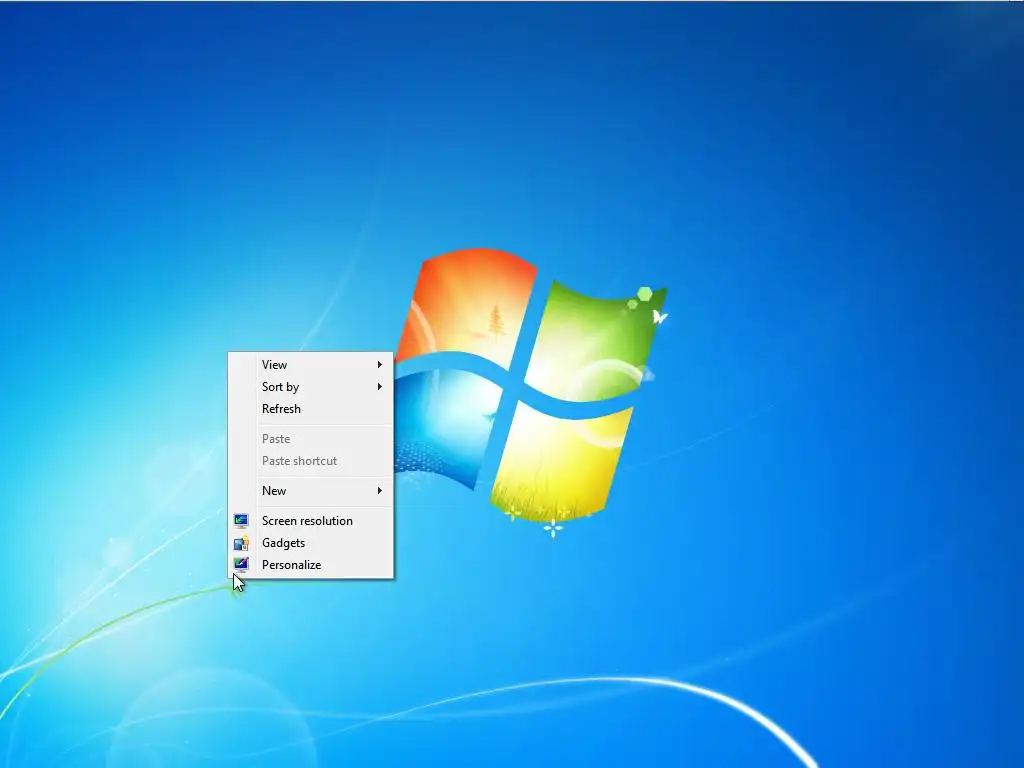Click the Screen resolution monitor icon
Image resolution: width=1024 pixels, height=768 pixels.
(241, 520)
